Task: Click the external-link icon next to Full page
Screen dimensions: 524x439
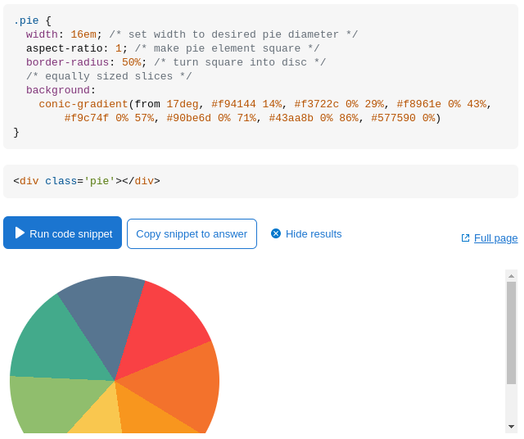Action: [x=466, y=238]
